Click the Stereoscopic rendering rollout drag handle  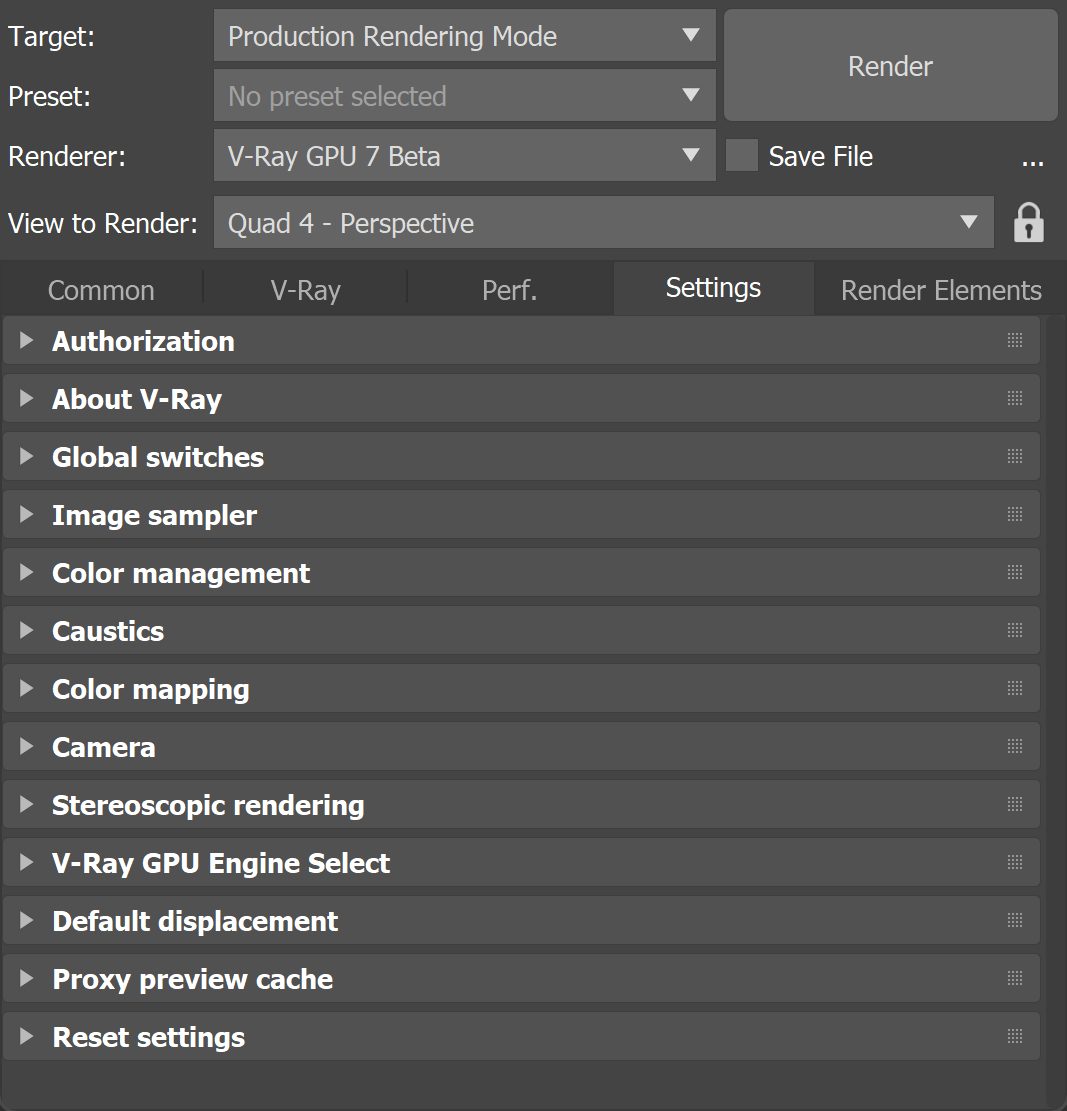click(1015, 805)
